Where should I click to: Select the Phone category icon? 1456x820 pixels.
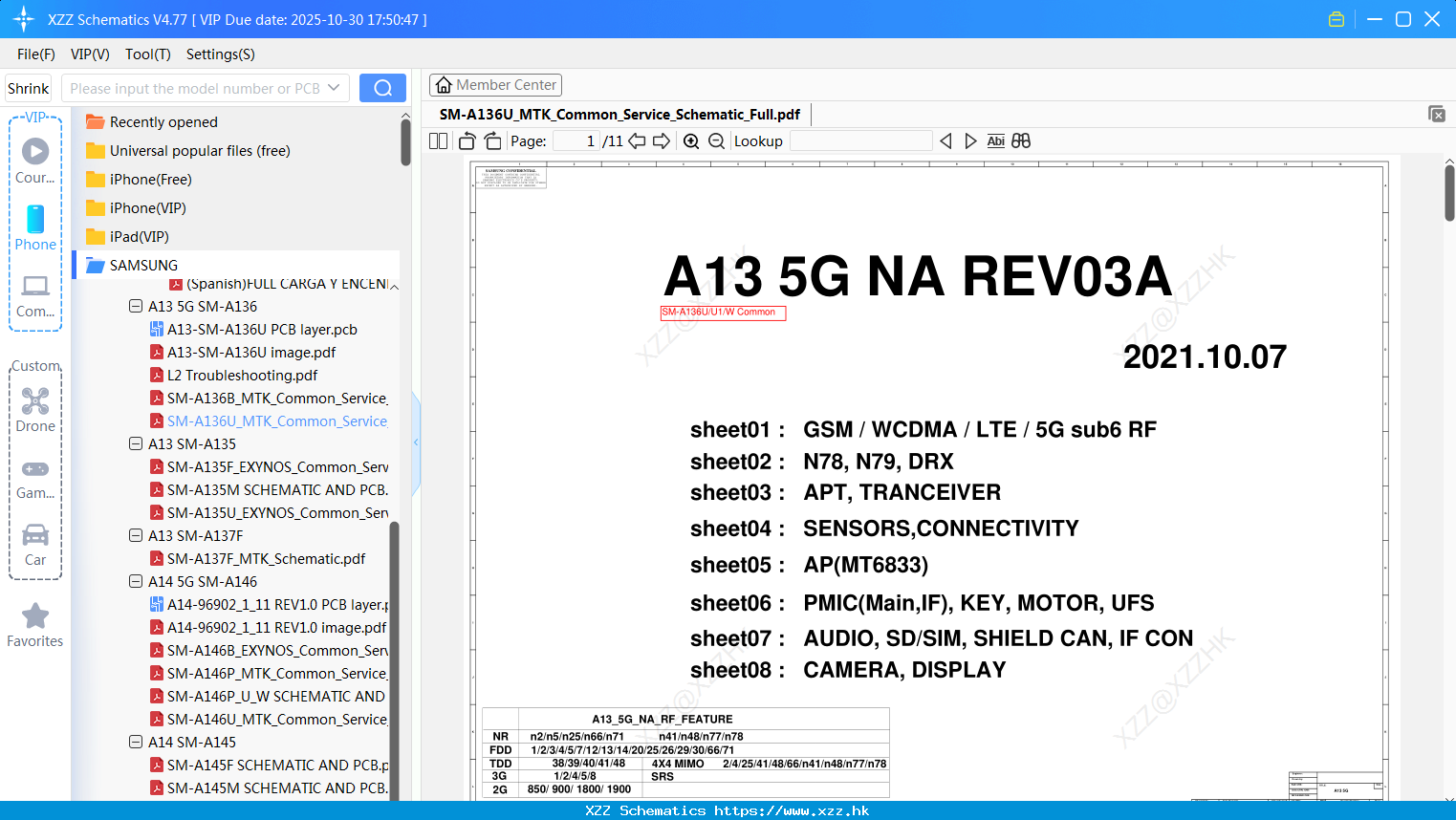(35, 227)
